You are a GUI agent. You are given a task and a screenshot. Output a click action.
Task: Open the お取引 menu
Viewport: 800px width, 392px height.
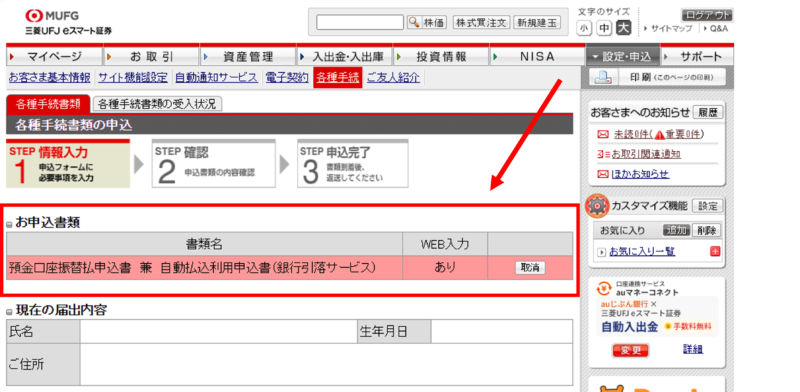point(151,57)
